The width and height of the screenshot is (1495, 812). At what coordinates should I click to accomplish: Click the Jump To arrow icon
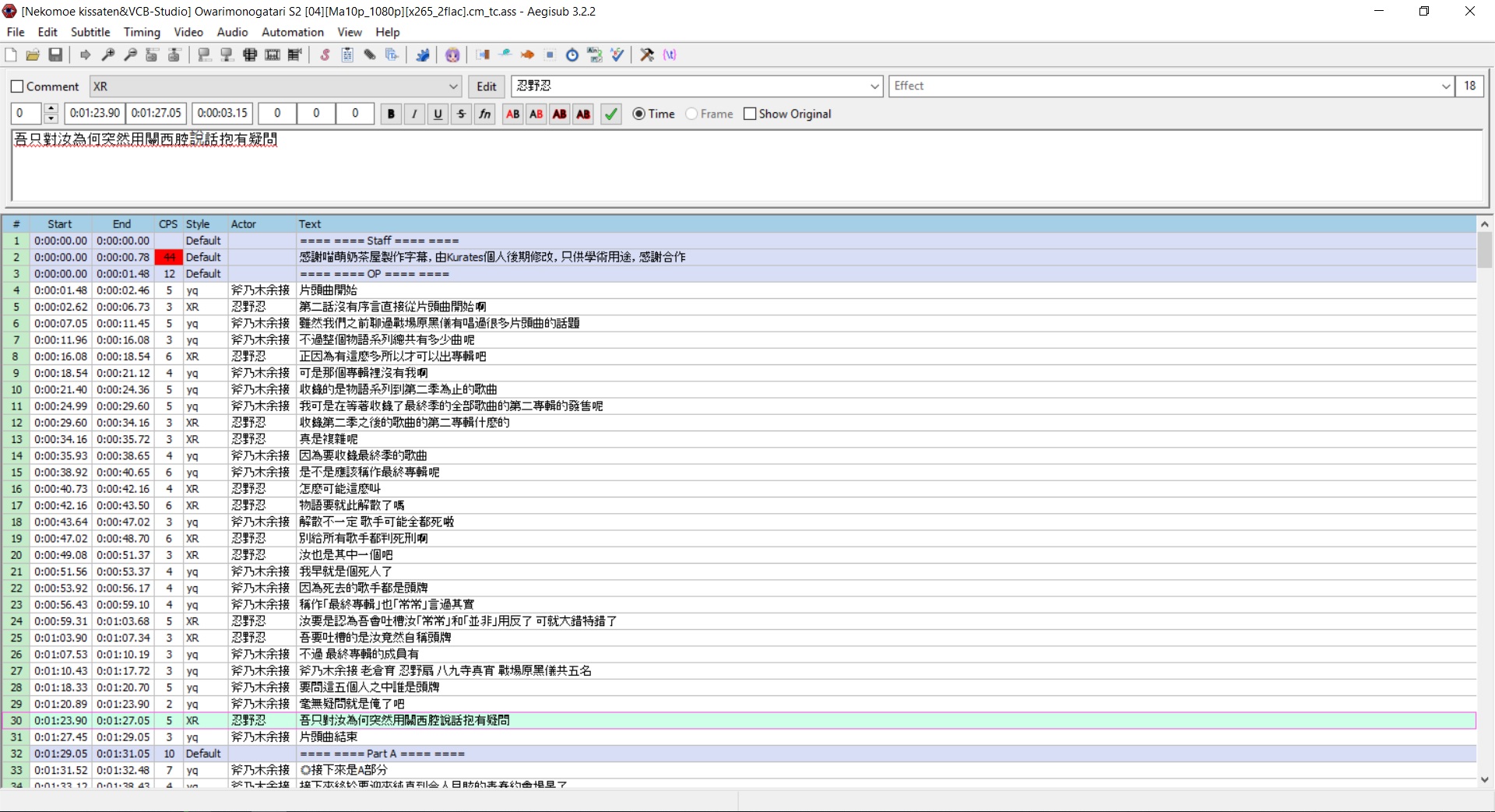click(x=85, y=54)
